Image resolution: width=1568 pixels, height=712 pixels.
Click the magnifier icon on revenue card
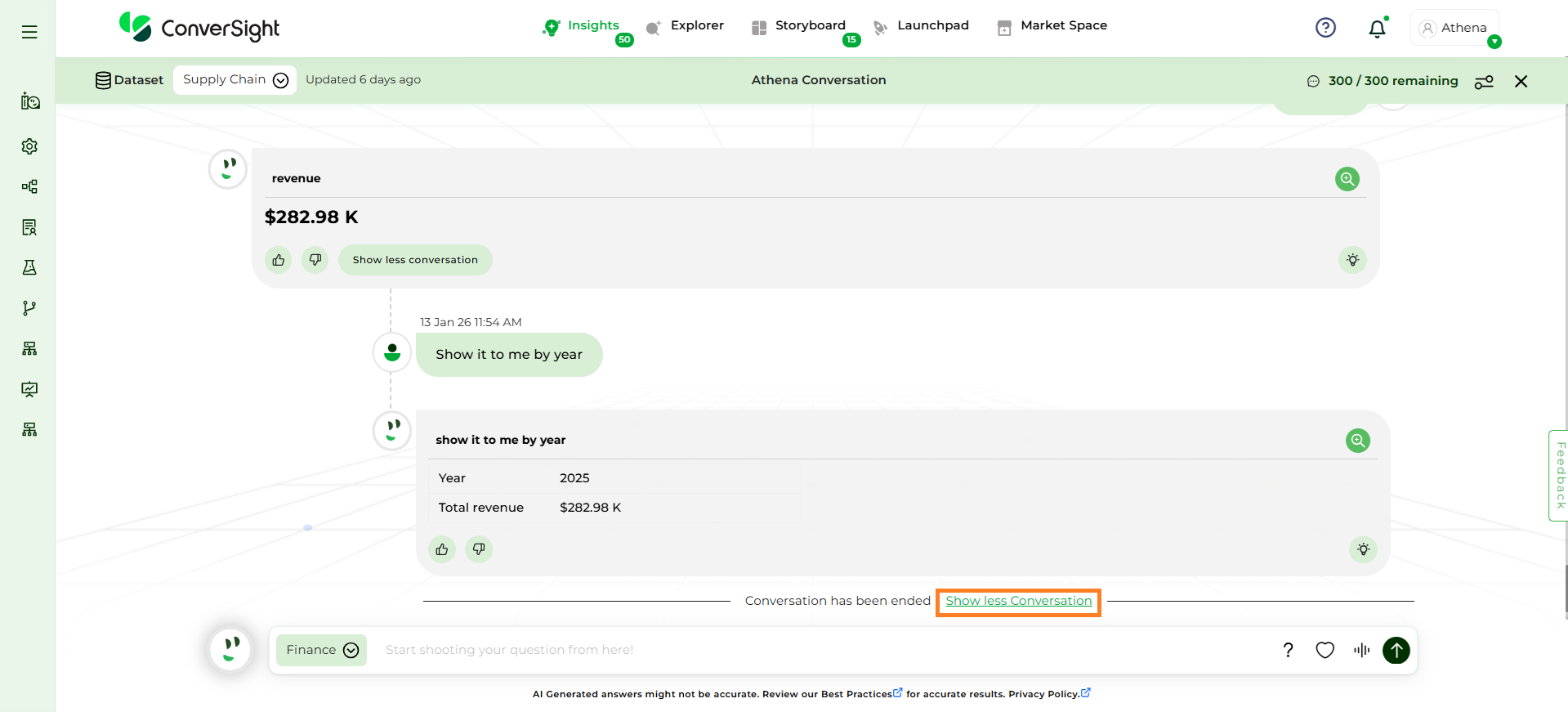(1347, 179)
